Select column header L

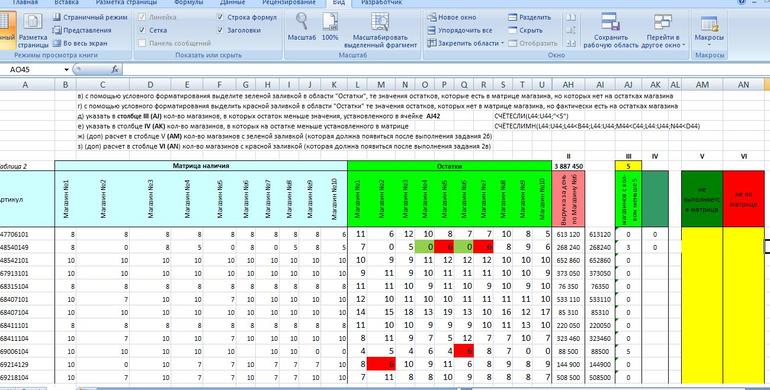[357, 85]
